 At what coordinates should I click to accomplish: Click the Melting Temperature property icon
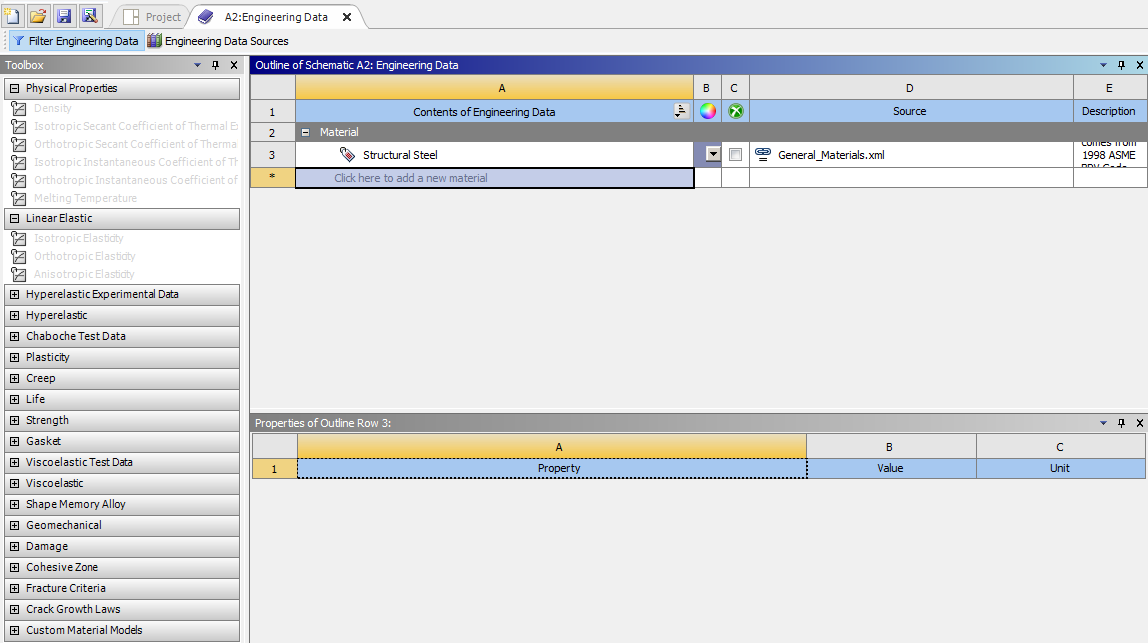pos(19,198)
